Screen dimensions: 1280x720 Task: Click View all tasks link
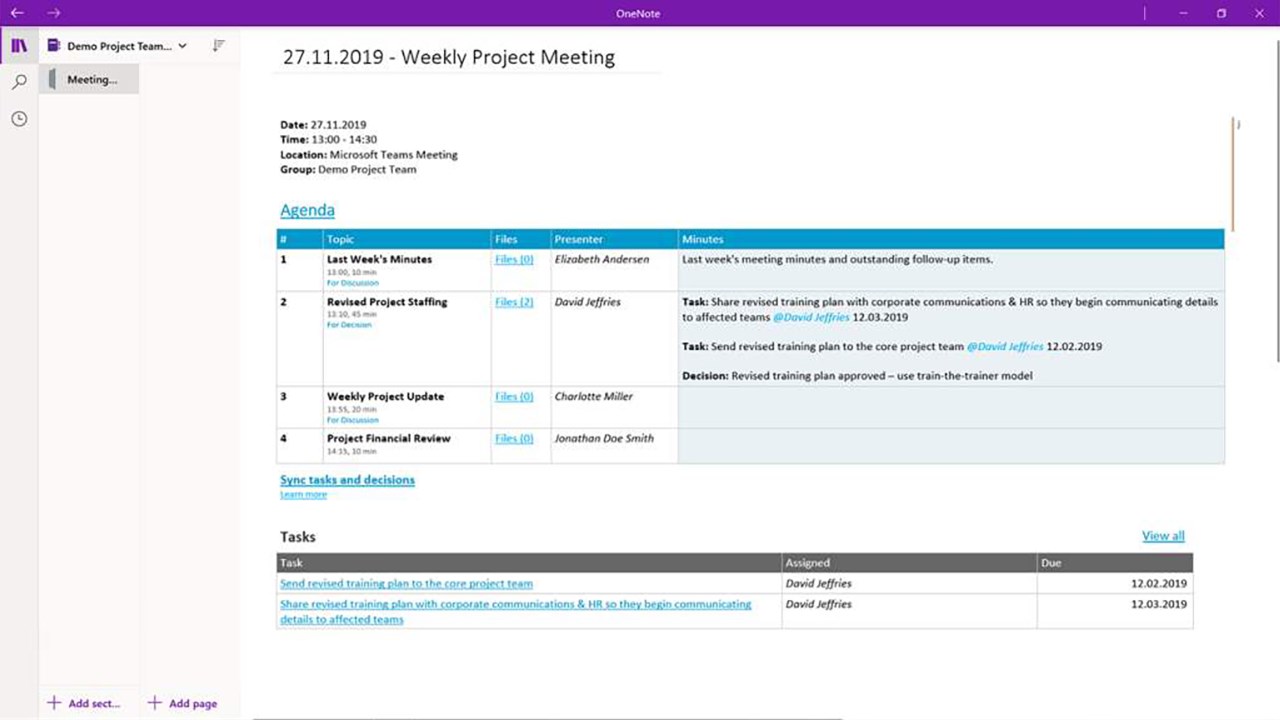(x=1163, y=536)
